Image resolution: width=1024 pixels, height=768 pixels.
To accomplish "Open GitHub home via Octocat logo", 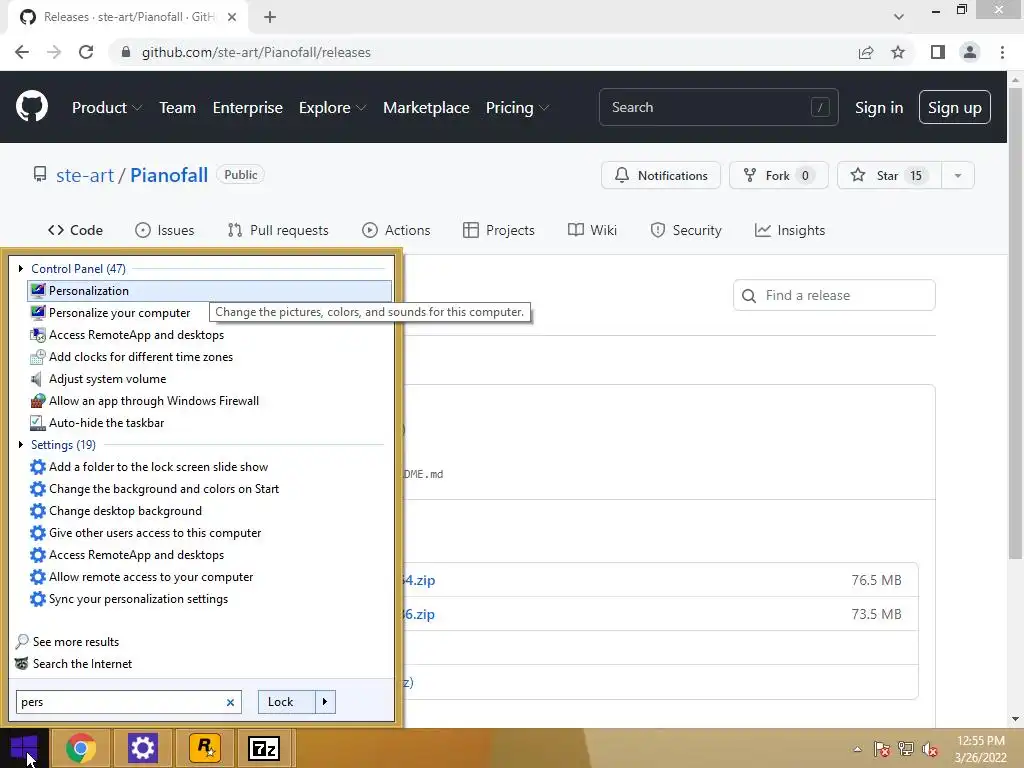I will pos(31,107).
